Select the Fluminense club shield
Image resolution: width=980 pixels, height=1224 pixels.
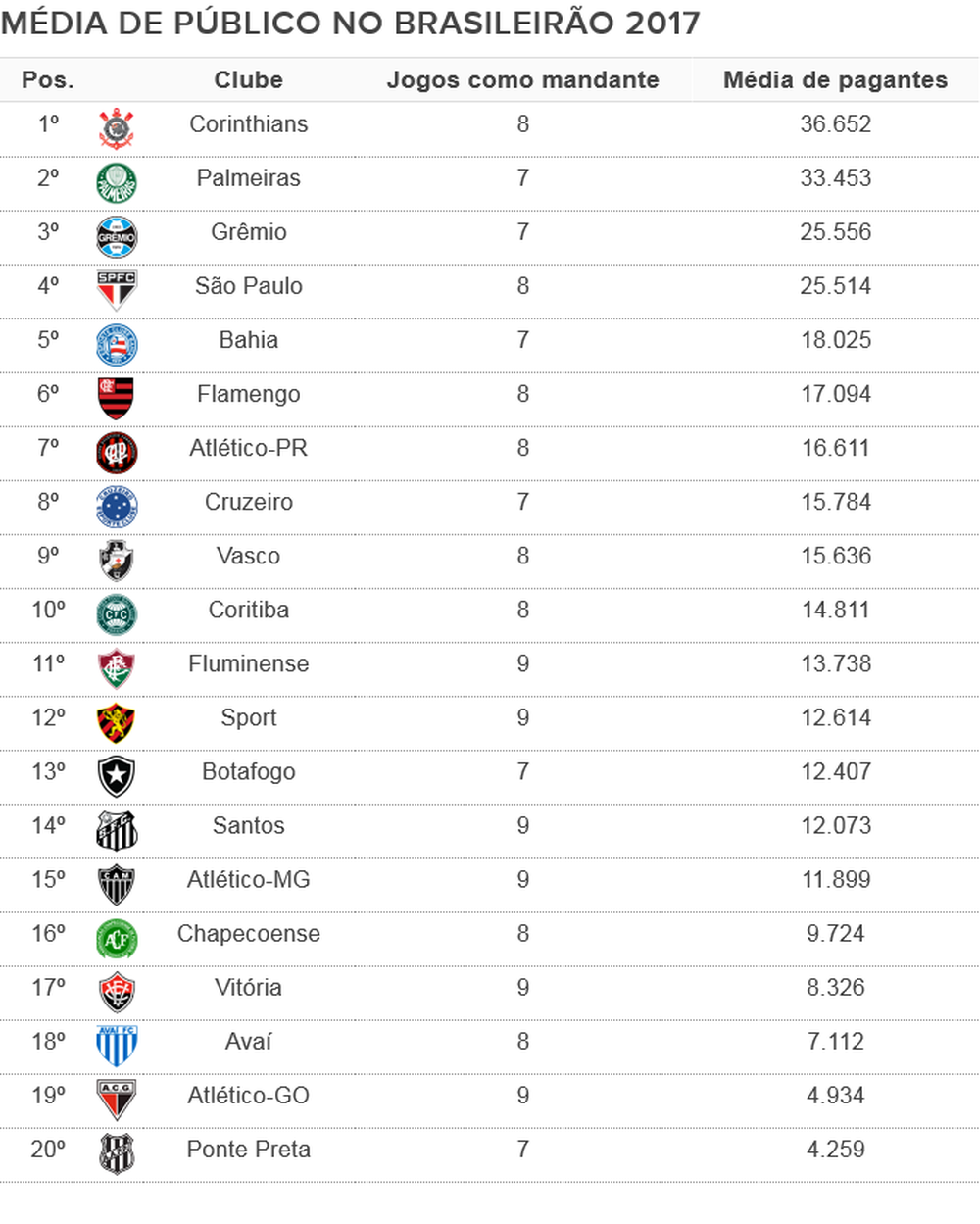point(117,668)
